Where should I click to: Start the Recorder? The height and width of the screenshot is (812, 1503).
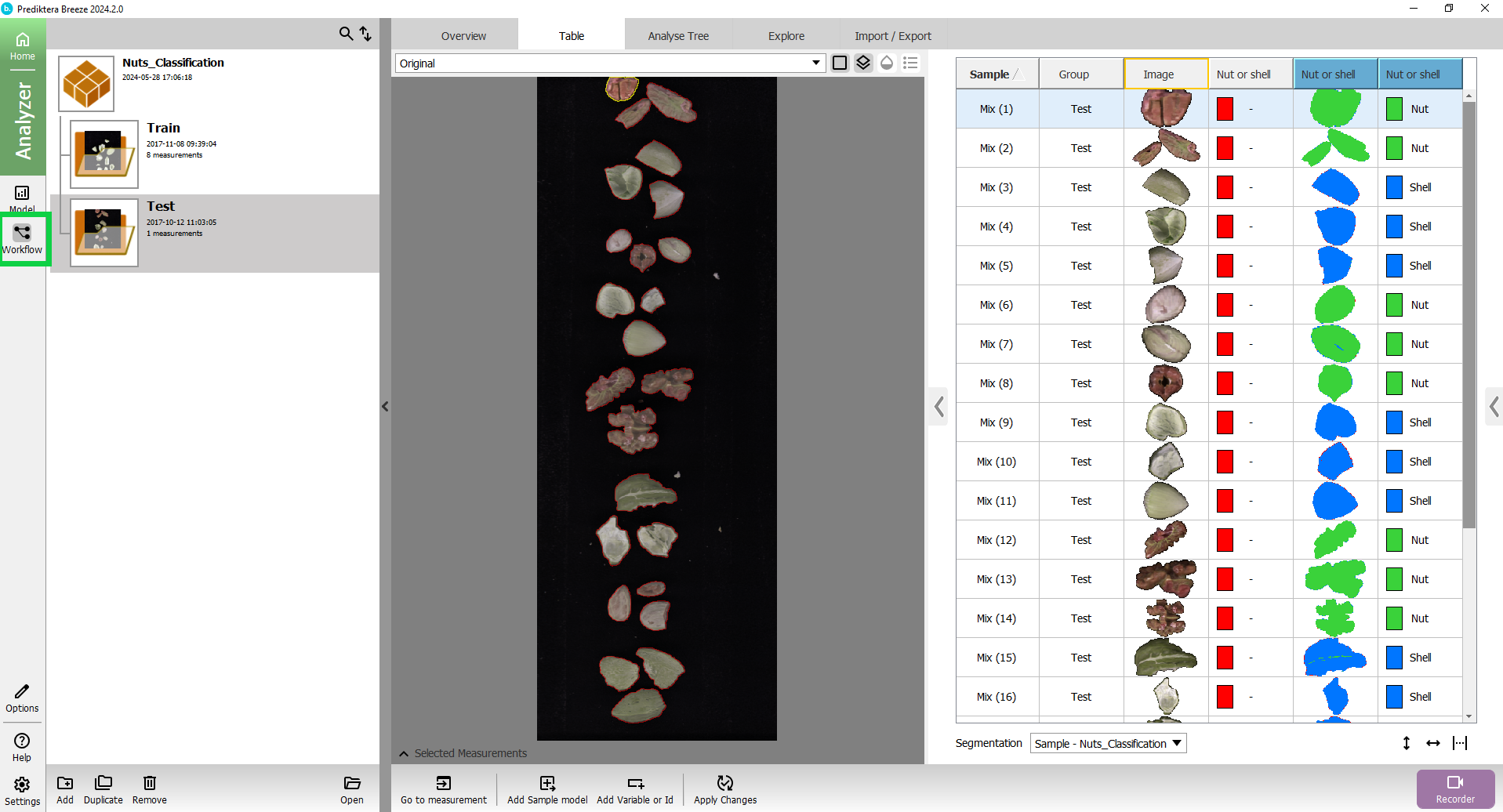point(1455,788)
